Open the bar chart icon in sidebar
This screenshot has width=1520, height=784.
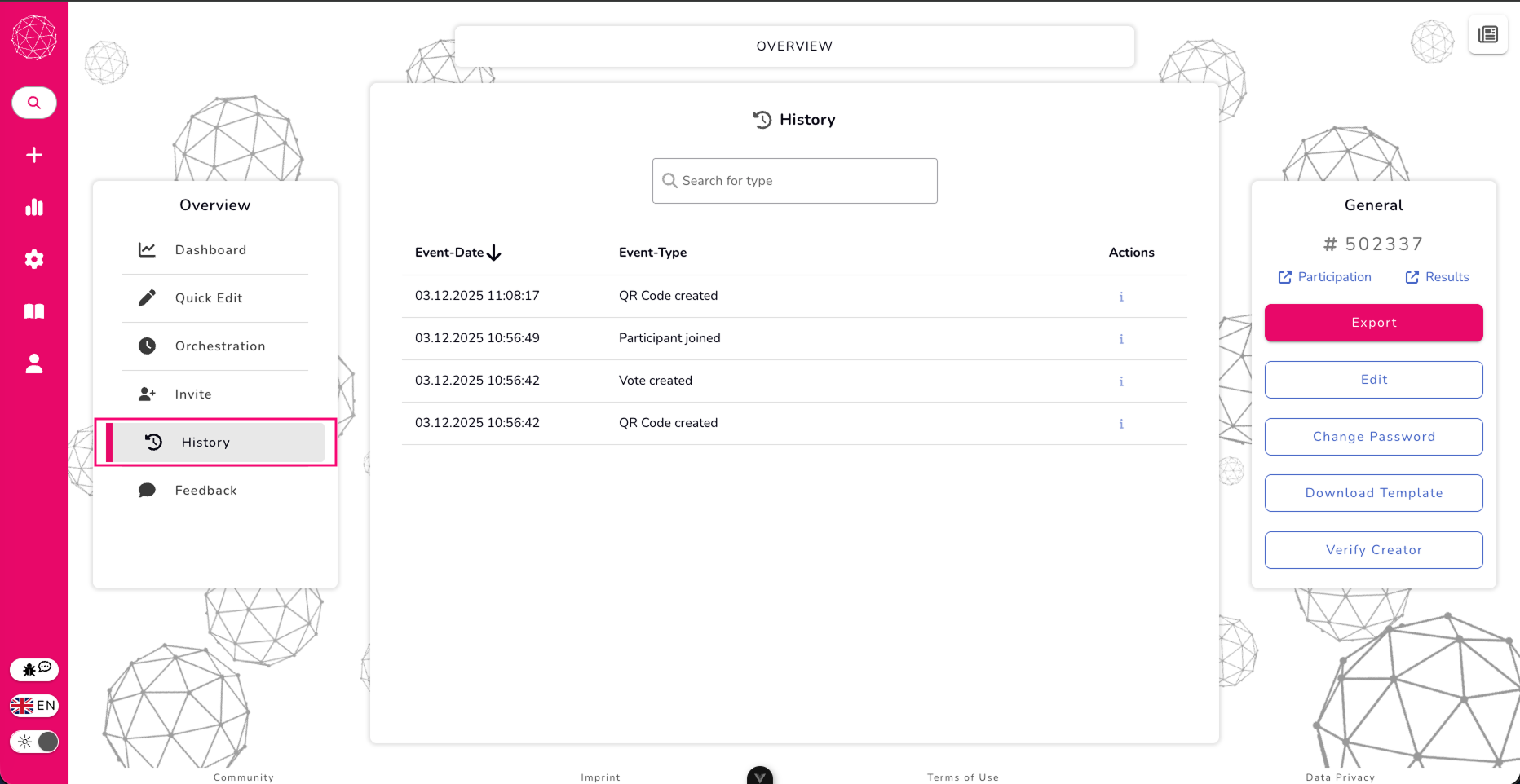[x=34, y=207]
